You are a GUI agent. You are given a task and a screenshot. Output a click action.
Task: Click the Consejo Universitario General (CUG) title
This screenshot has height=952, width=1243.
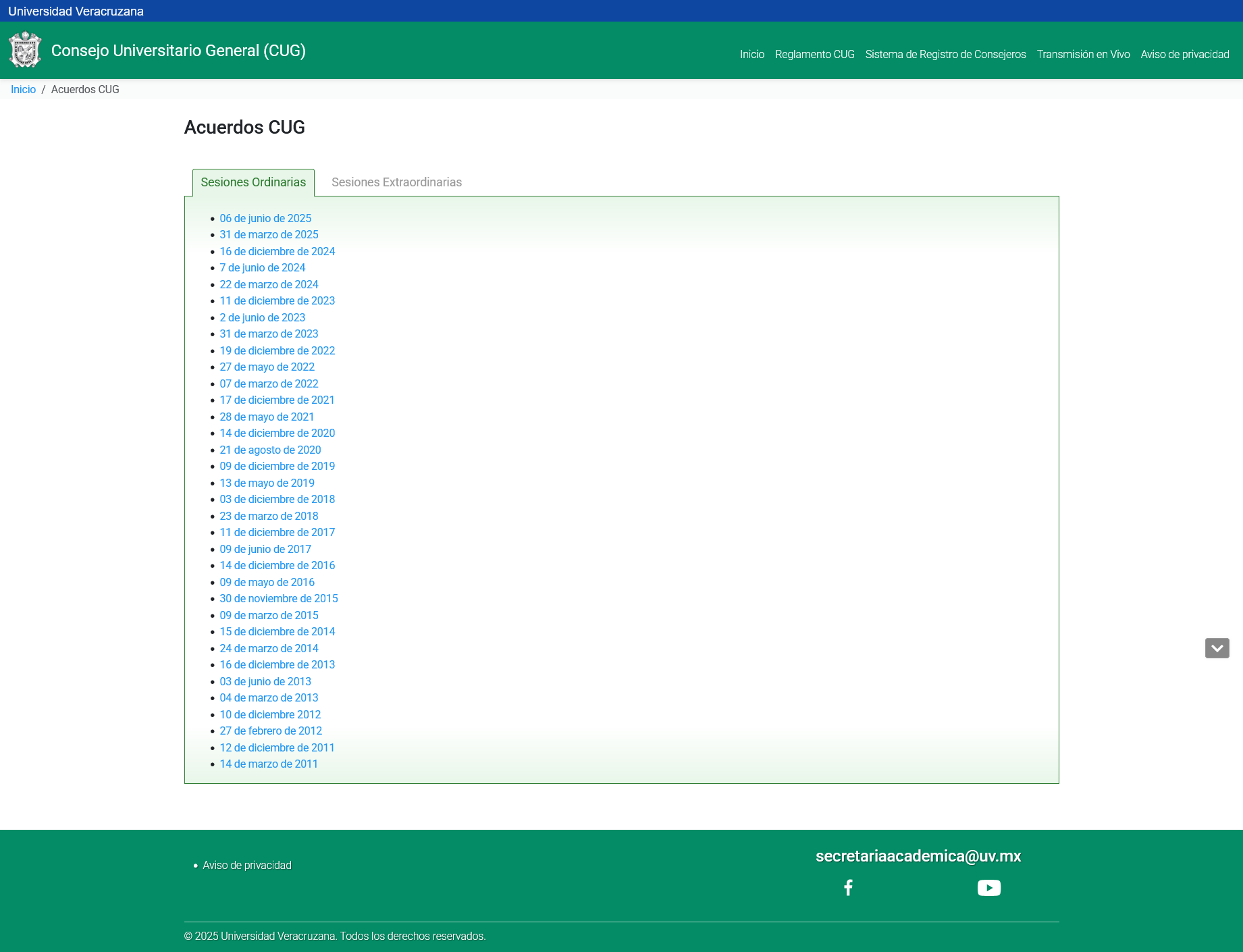click(x=178, y=51)
